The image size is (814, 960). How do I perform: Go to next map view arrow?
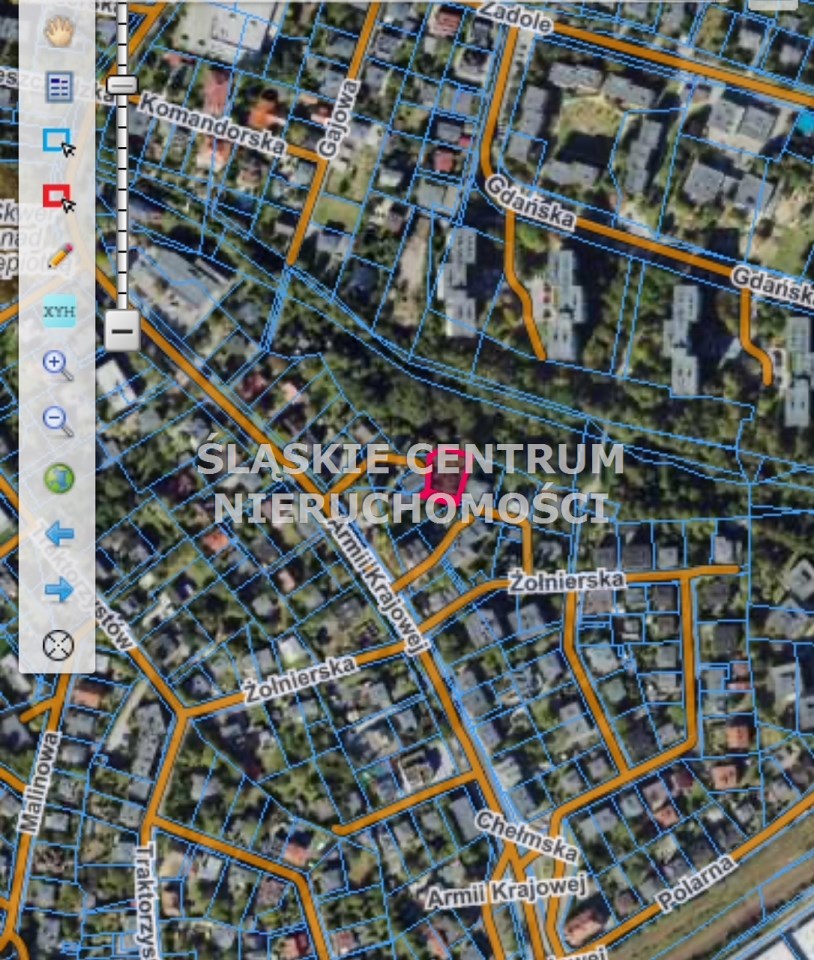(x=59, y=590)
